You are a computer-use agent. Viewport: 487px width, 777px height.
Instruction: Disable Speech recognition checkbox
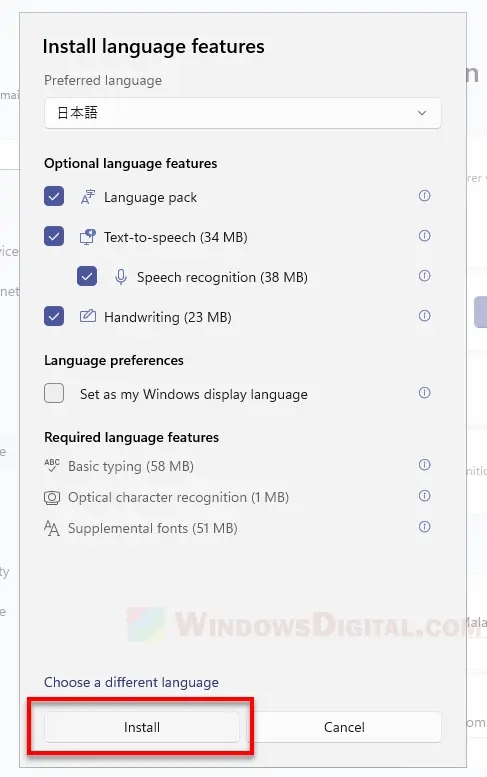click(x=87, y=277)
